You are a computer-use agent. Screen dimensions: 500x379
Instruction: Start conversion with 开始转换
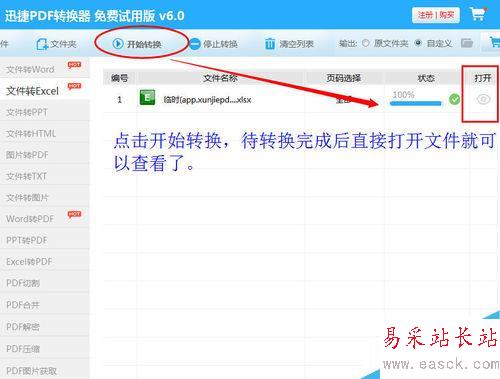click(137, 44)
